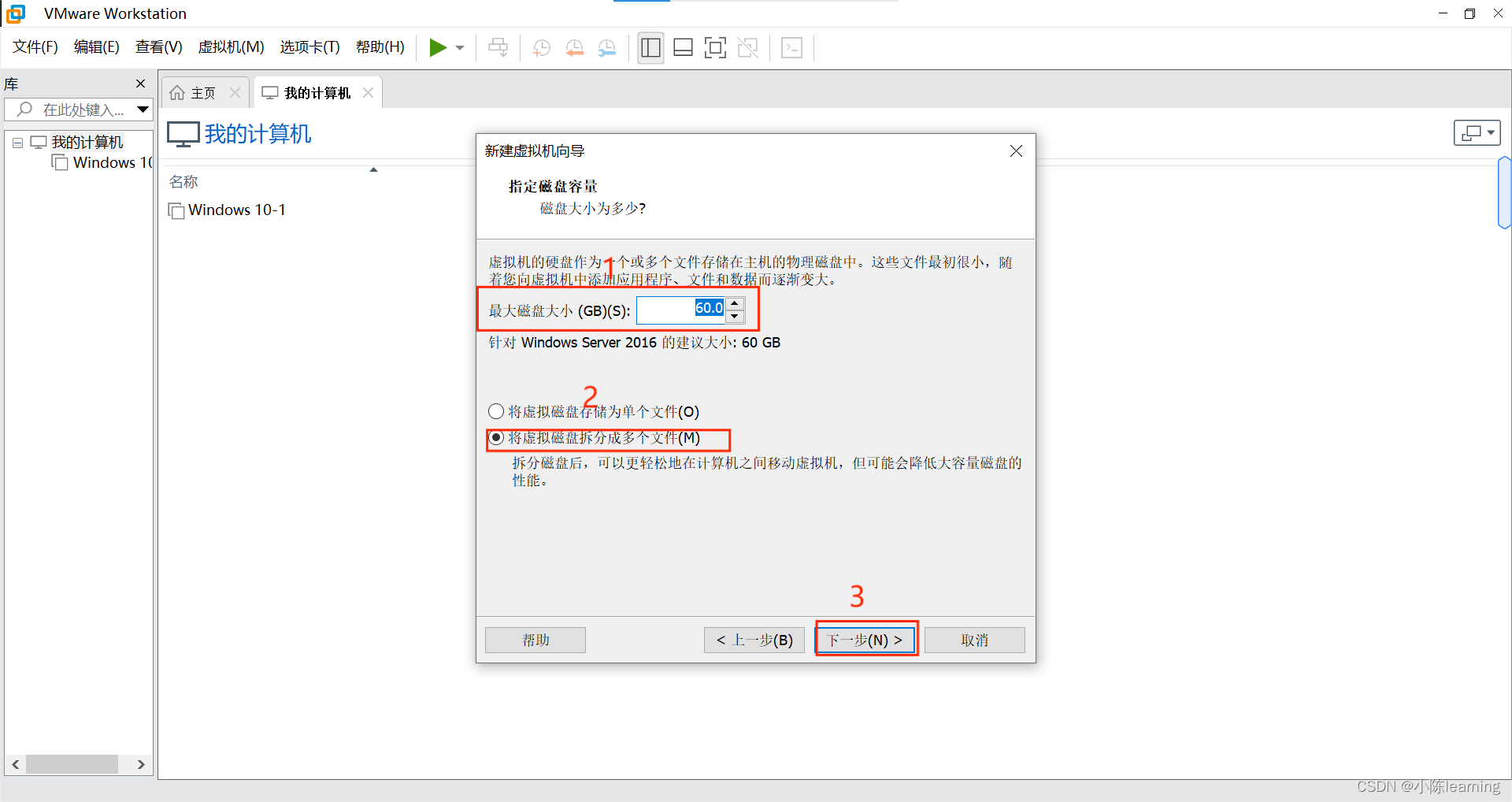Image resolution: width=1512 pixels, height=802 pixels.
Task: Close the 库 library panel
Action: click(x=141, y=84)
